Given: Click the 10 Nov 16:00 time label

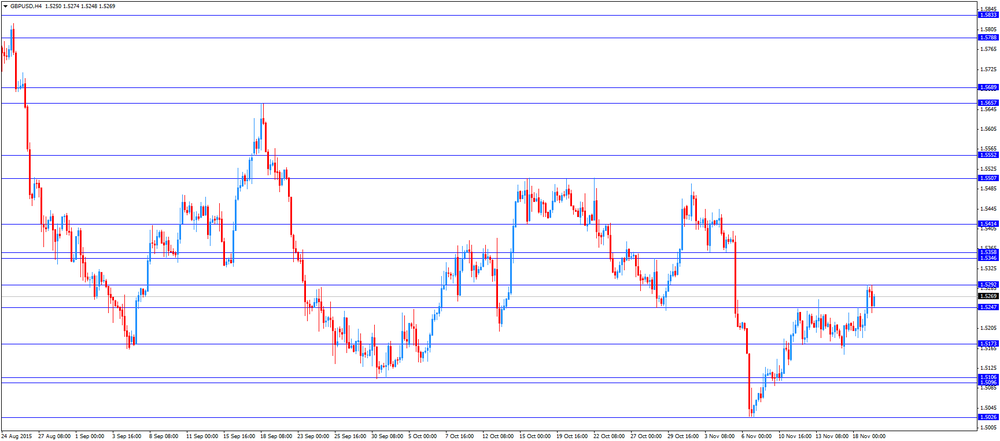Looking at the screenshot, I should click(797, 437).
